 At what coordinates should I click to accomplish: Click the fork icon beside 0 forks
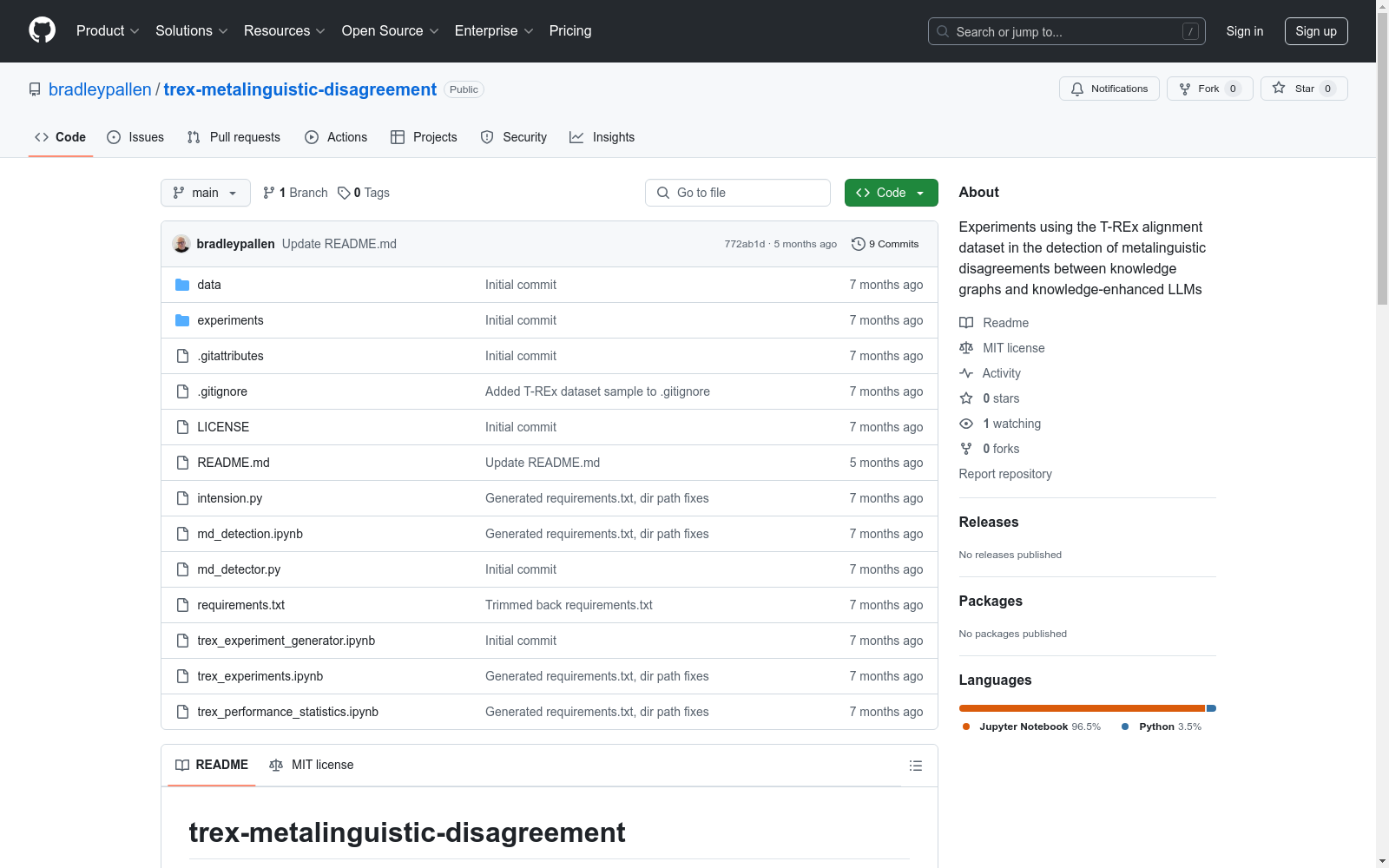(966, 449)
